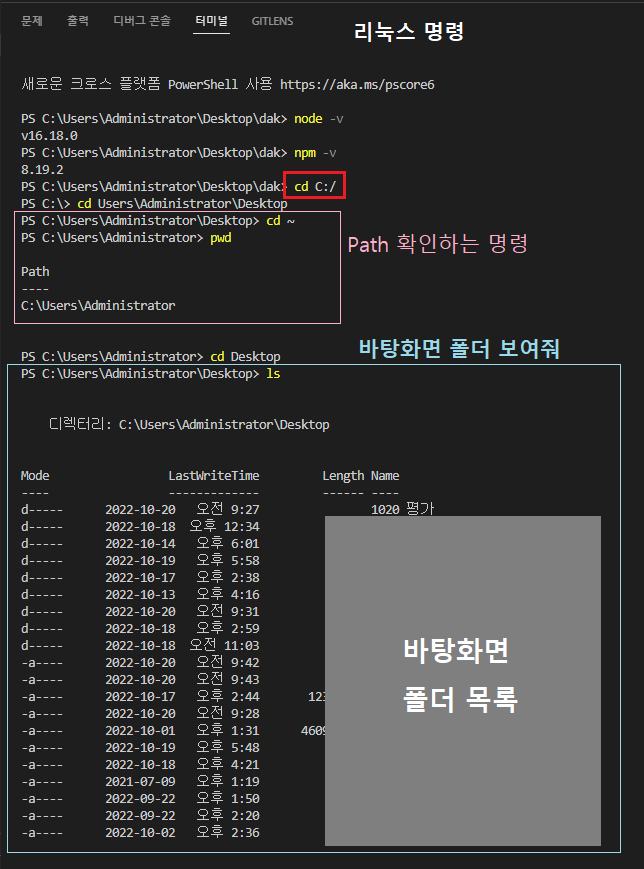Click the 'cd C:/' command text

point(315,187)
